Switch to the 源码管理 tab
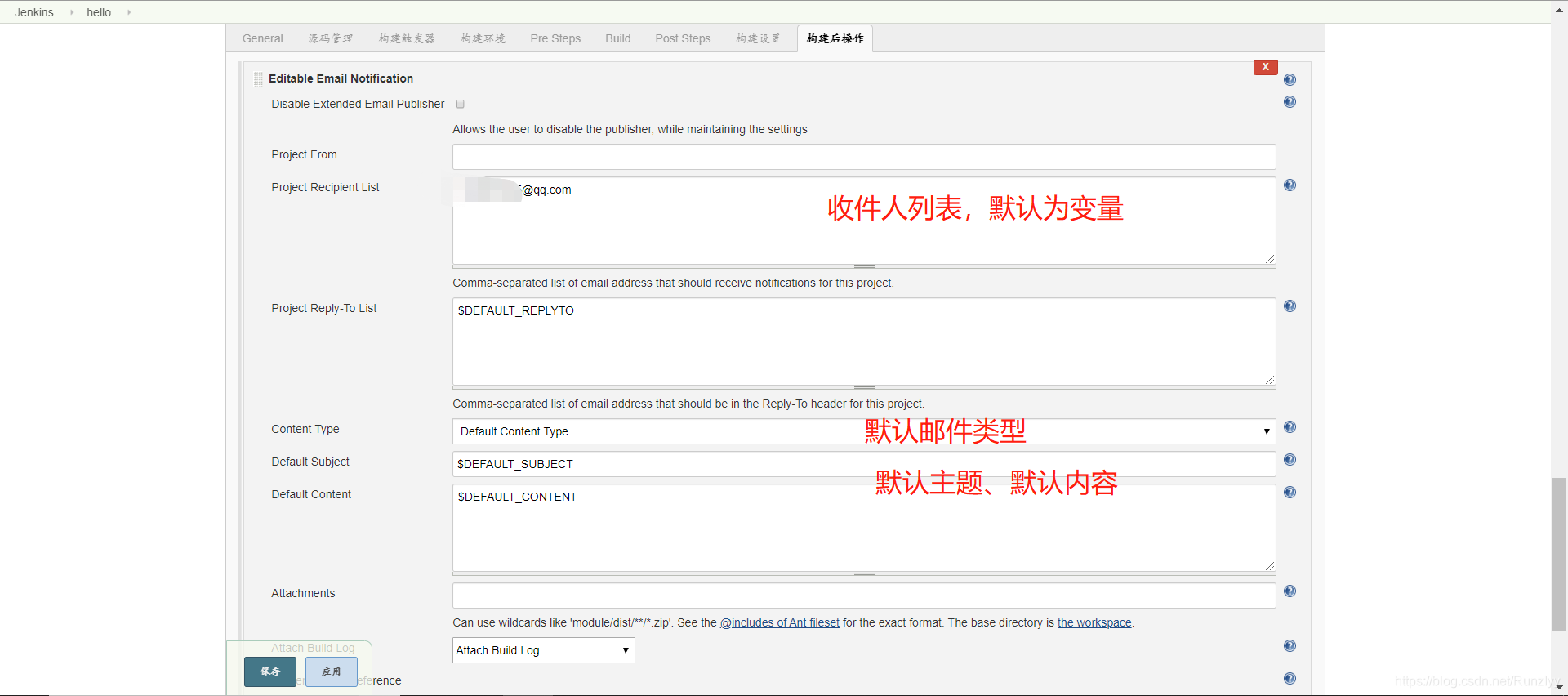The width and height of the screenshot is (1568, 696). coord(331,38)
